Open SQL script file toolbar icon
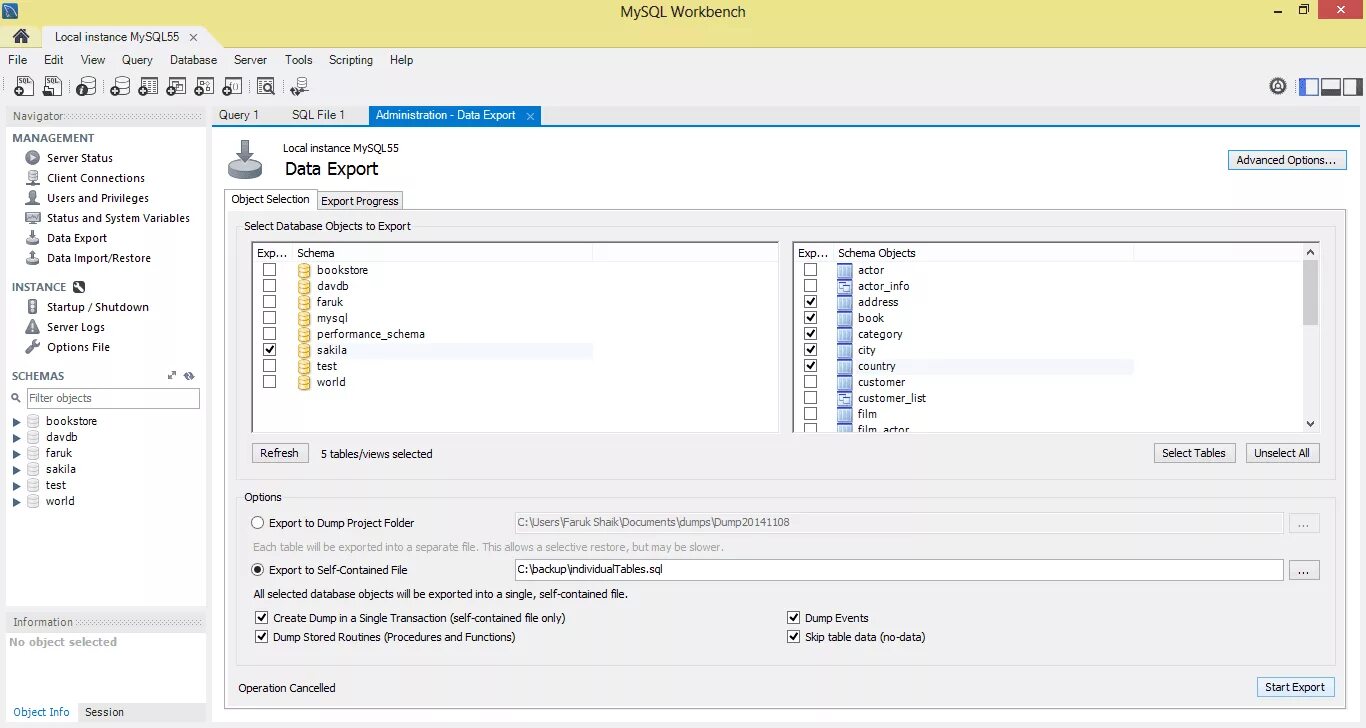This screenshot has width=1366, height=728. tap(53, 87)
